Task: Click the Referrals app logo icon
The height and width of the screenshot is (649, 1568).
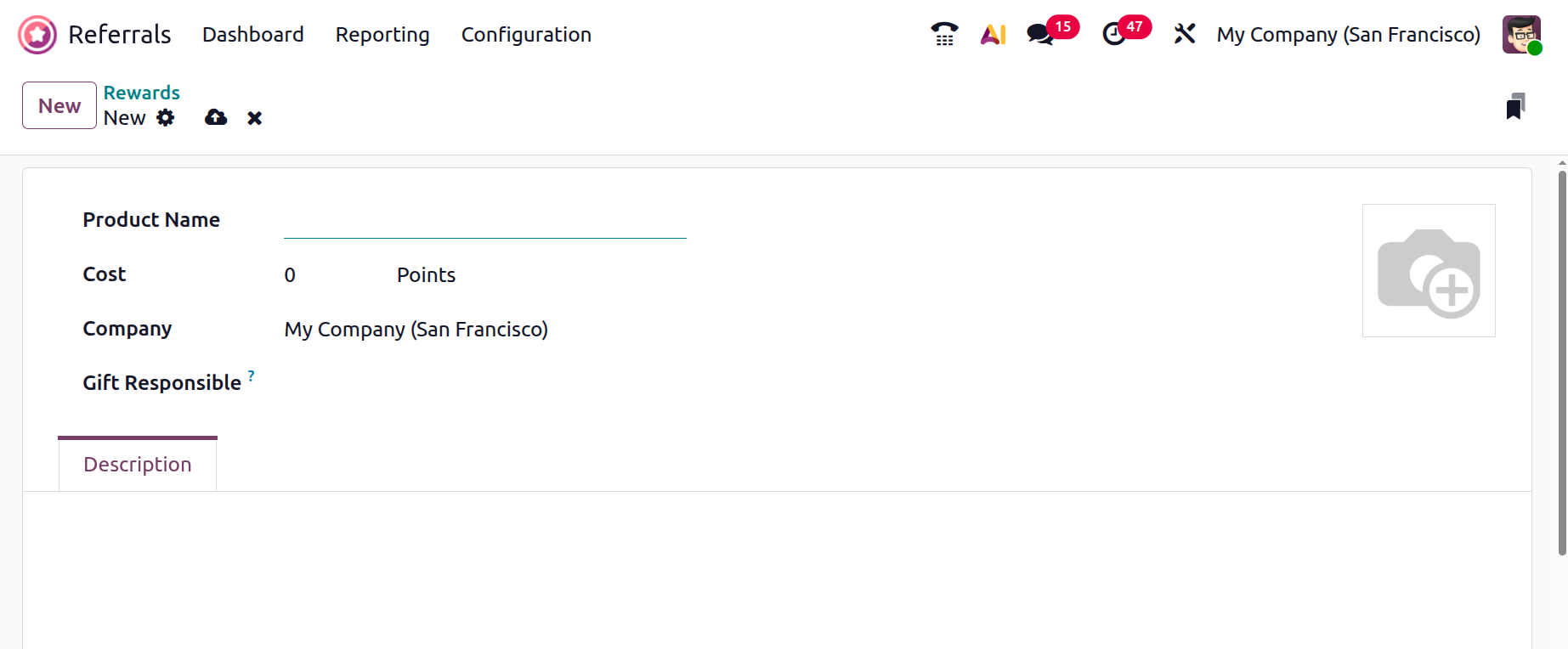Action: pos(37,35)
